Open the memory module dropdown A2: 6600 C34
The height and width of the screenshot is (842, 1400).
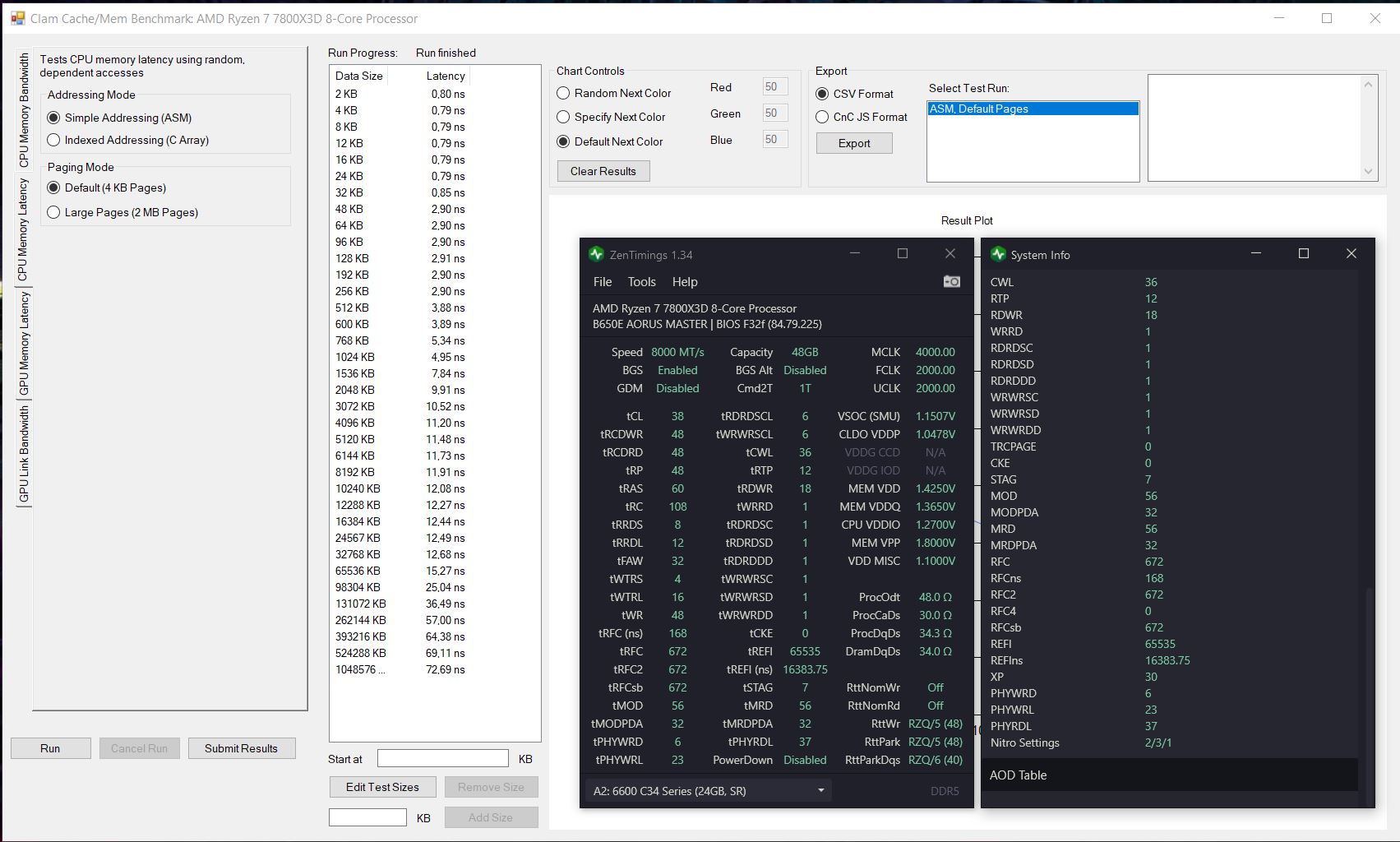click(709, 791)
